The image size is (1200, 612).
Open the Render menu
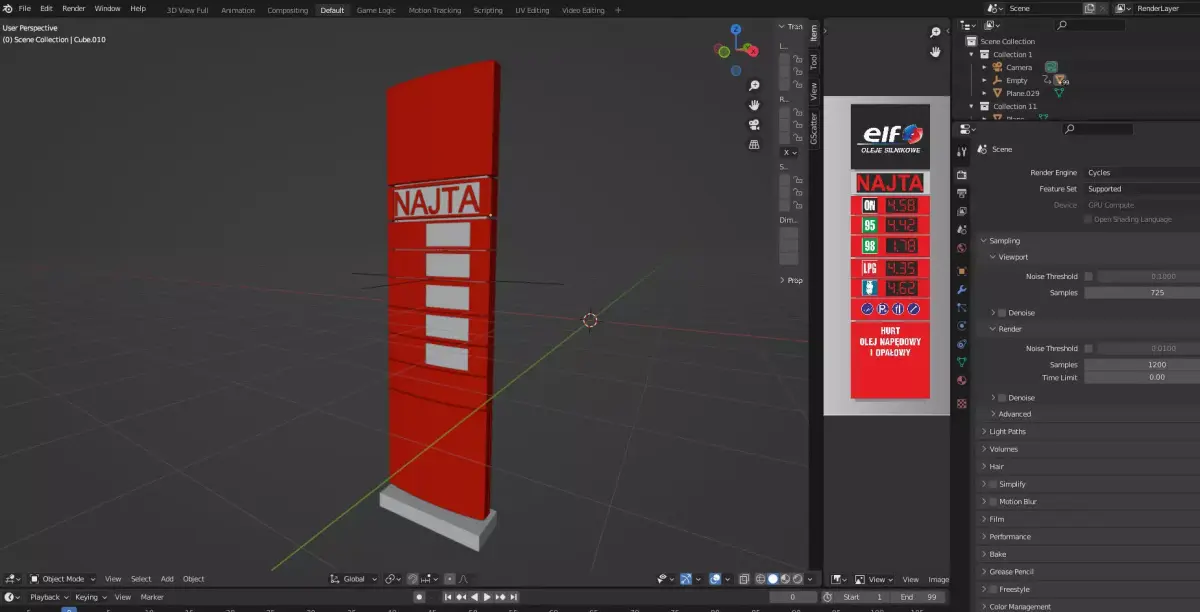[74, 8]
